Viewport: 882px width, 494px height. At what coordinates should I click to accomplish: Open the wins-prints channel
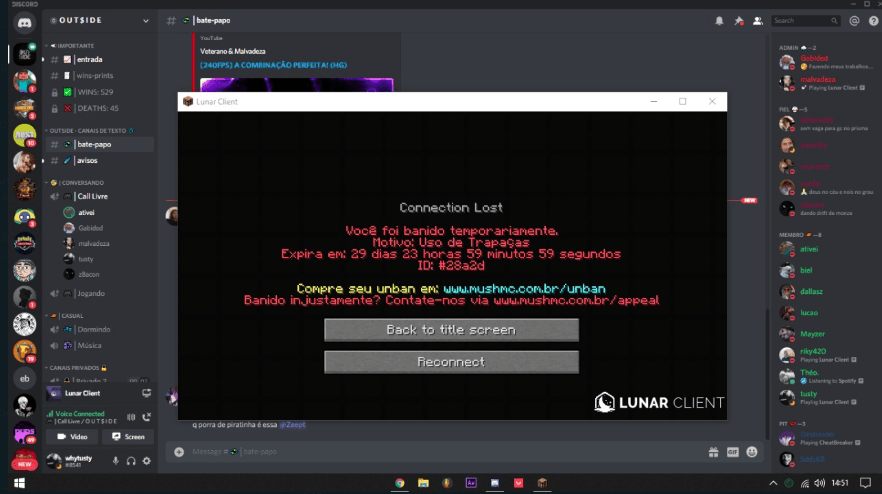click(x=99, y=75)
